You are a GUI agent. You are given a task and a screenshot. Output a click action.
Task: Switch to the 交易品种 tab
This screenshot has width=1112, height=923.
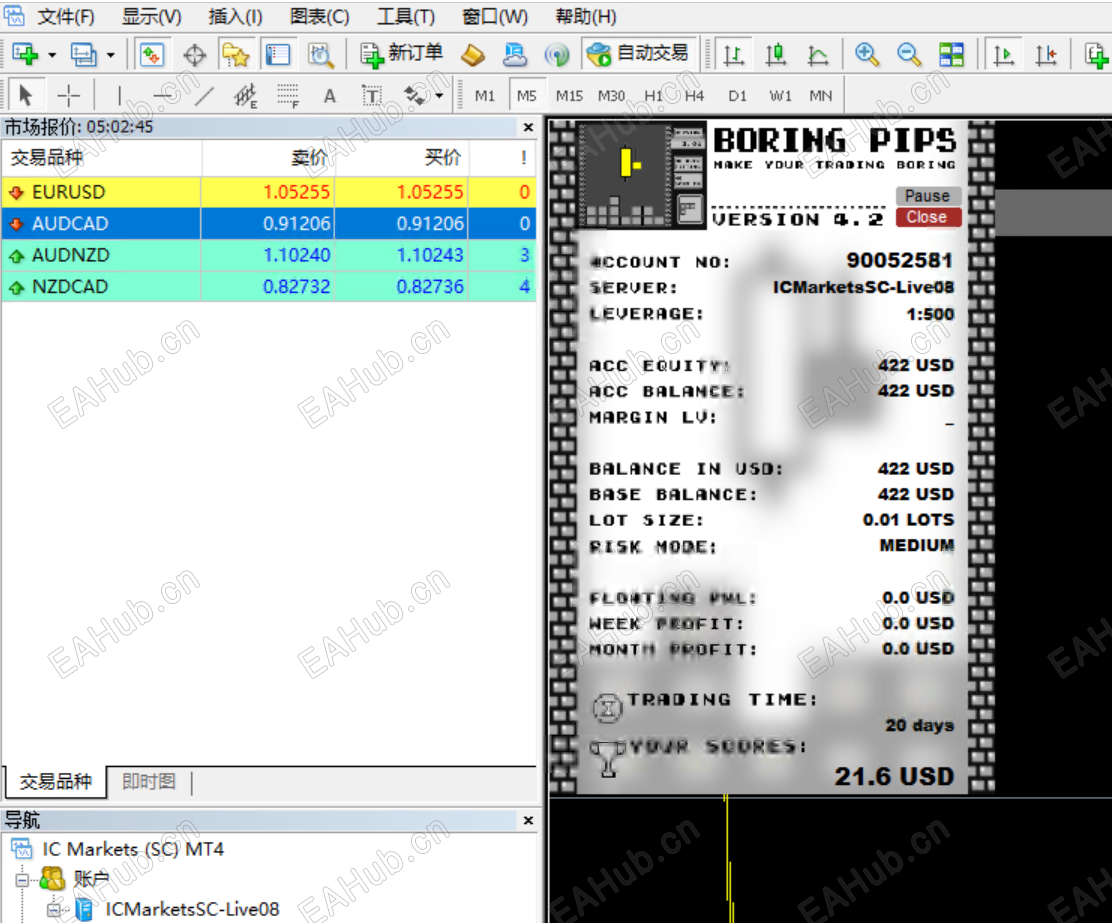click(55, 782)
